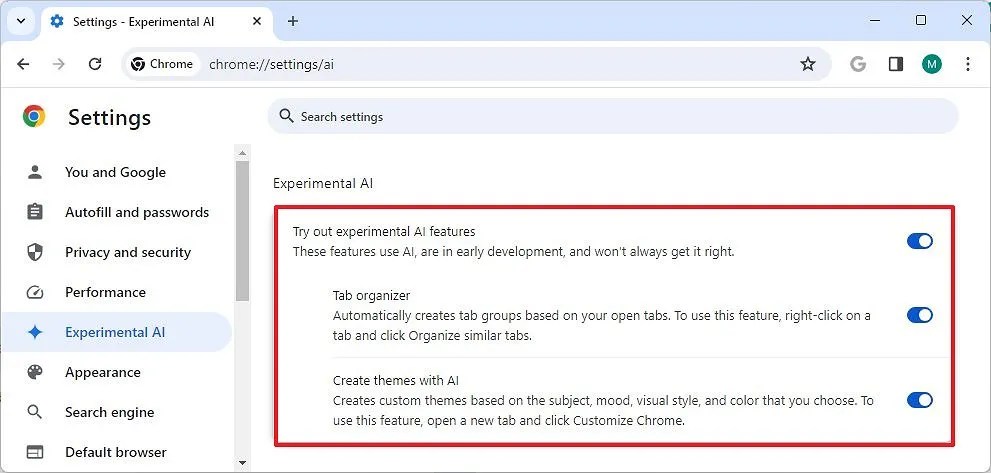
Task: Toggle the Tab organizer switch
Action: (920, 315)
